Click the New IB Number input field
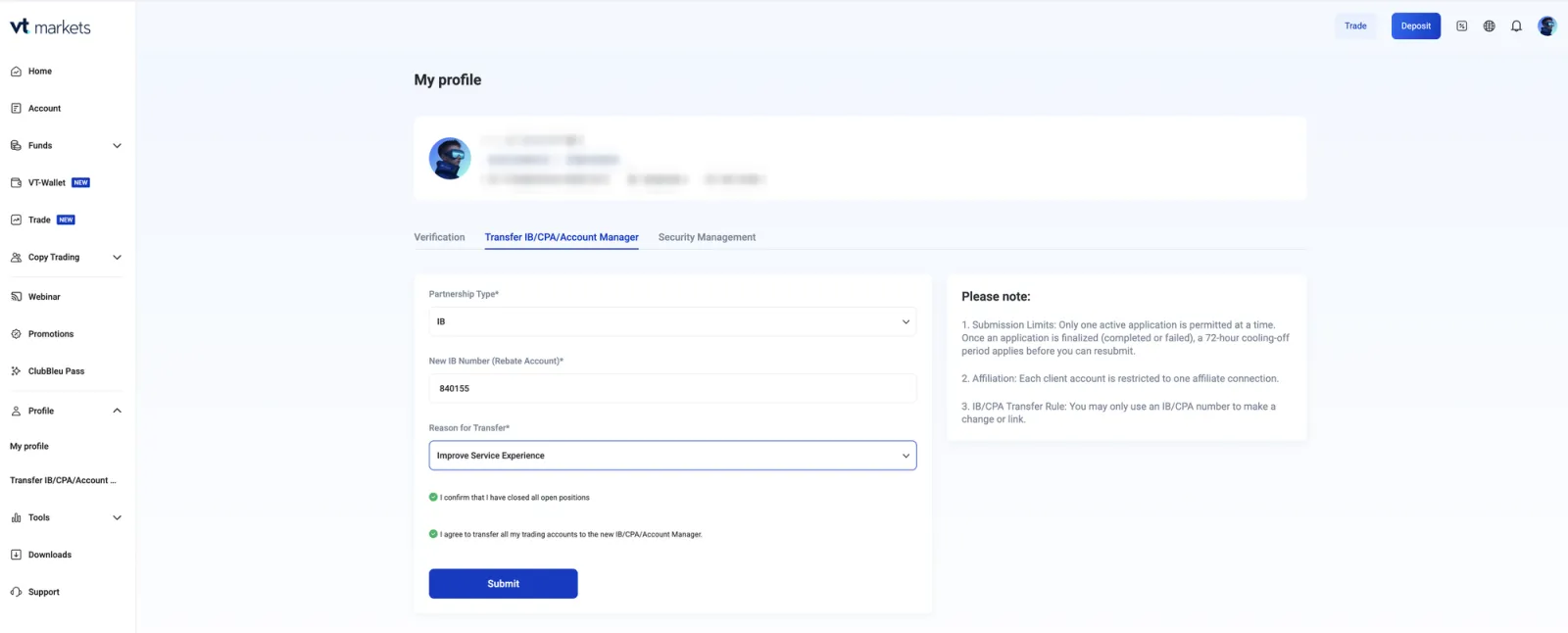Screen dimensions: 1568x633 [x=672, y=389]
